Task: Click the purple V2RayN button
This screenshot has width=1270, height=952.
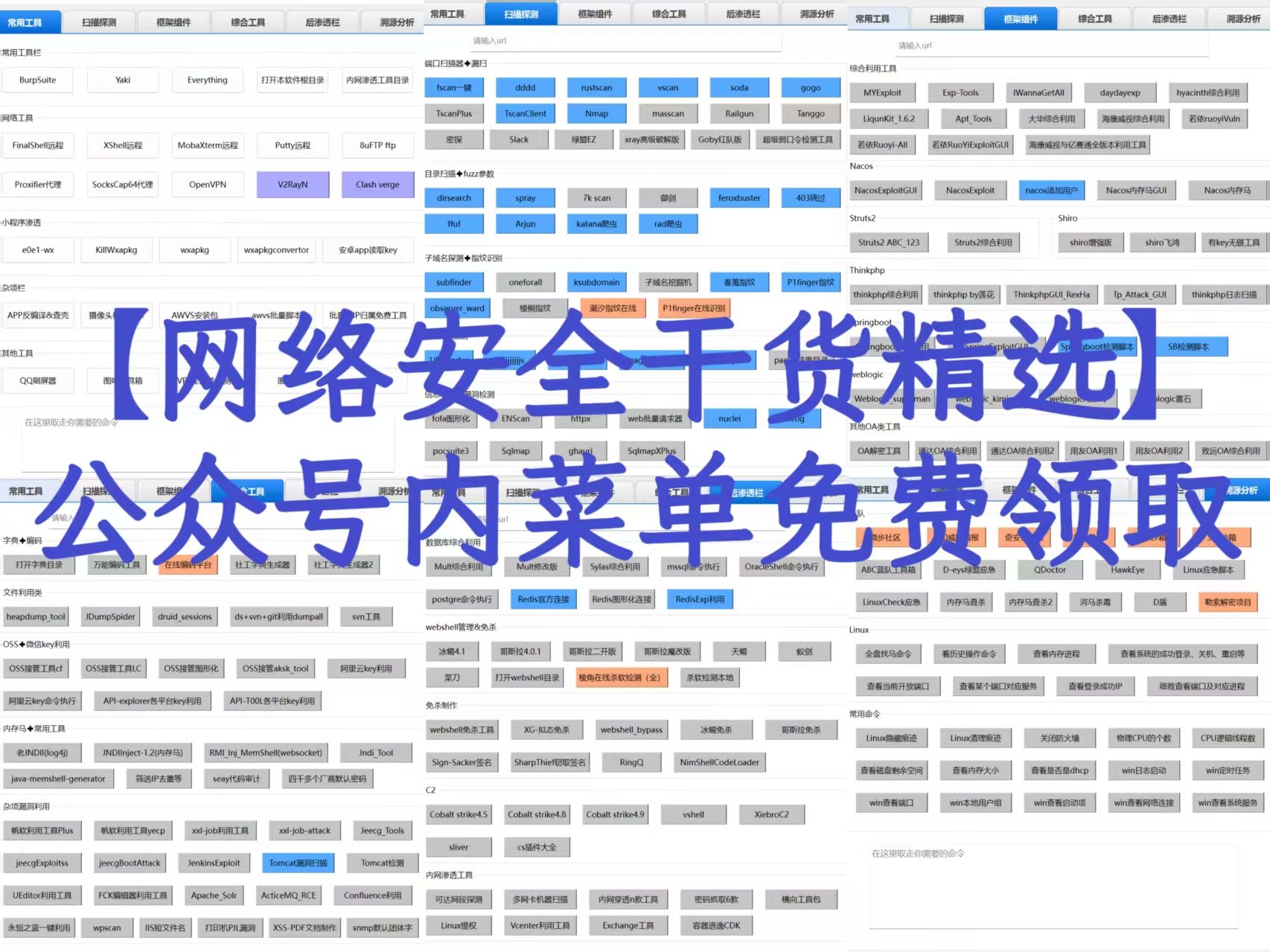Action: coord(293,185)
